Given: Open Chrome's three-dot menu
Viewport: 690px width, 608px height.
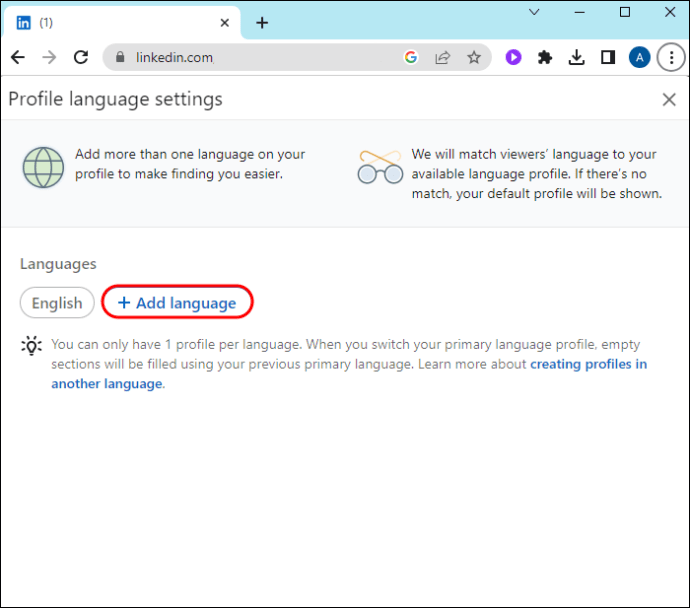Looking at the screenshot, I should (671, 57).
